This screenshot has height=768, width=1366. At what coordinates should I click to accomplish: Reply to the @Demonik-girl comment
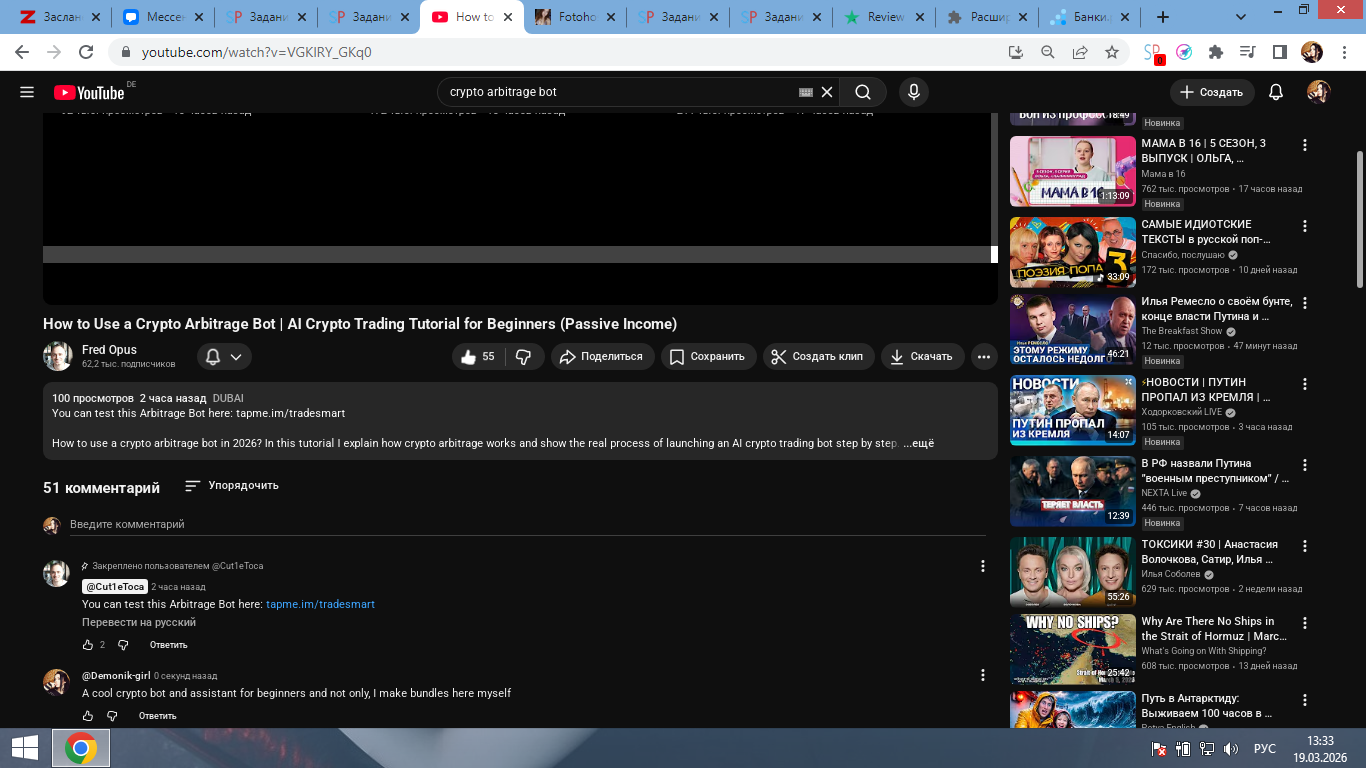pos(158,716)
